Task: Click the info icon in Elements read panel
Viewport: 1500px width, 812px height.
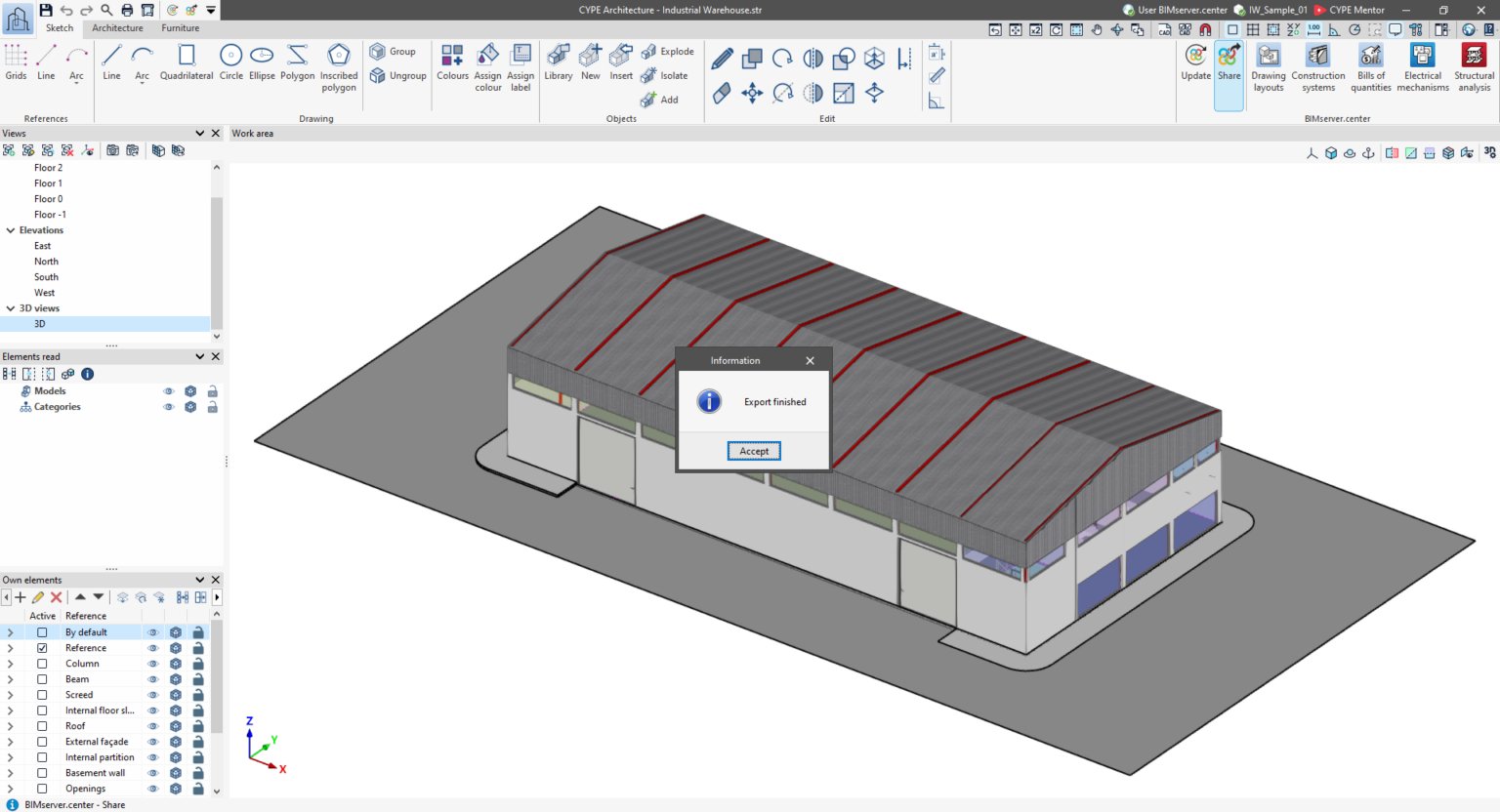Action: [x=87, y=374]
